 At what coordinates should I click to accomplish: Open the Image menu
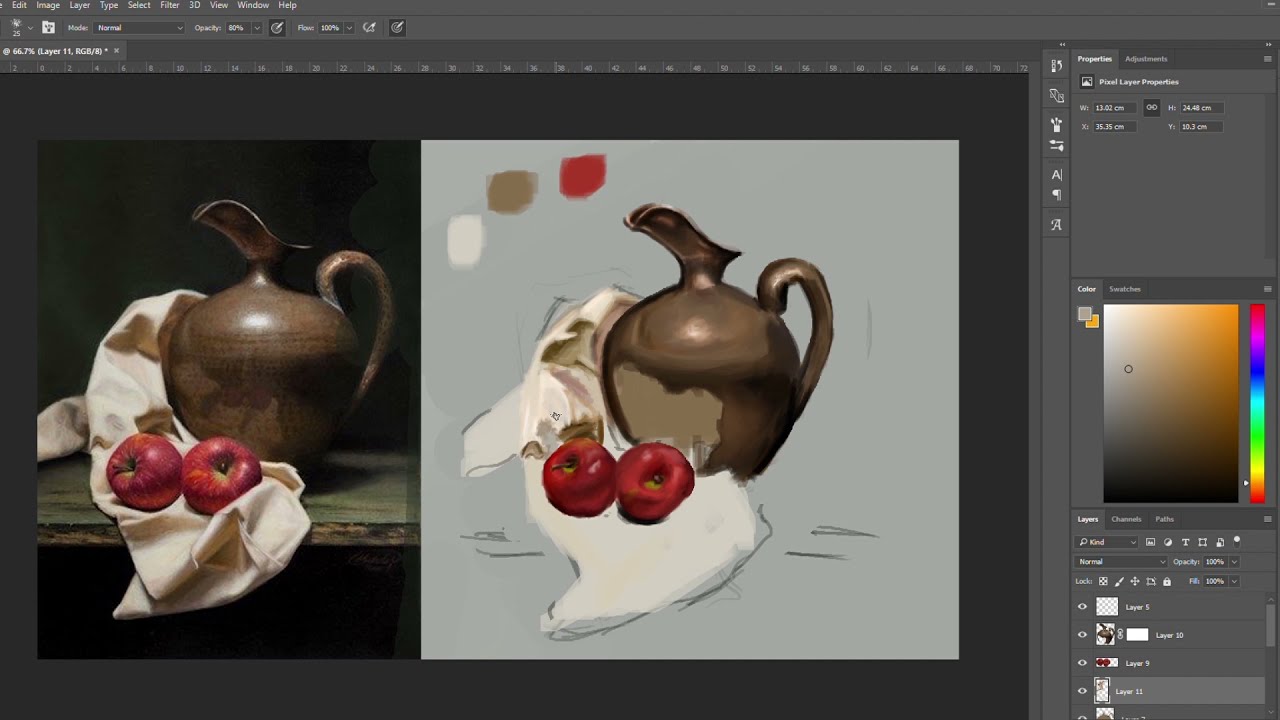(48, 5)
